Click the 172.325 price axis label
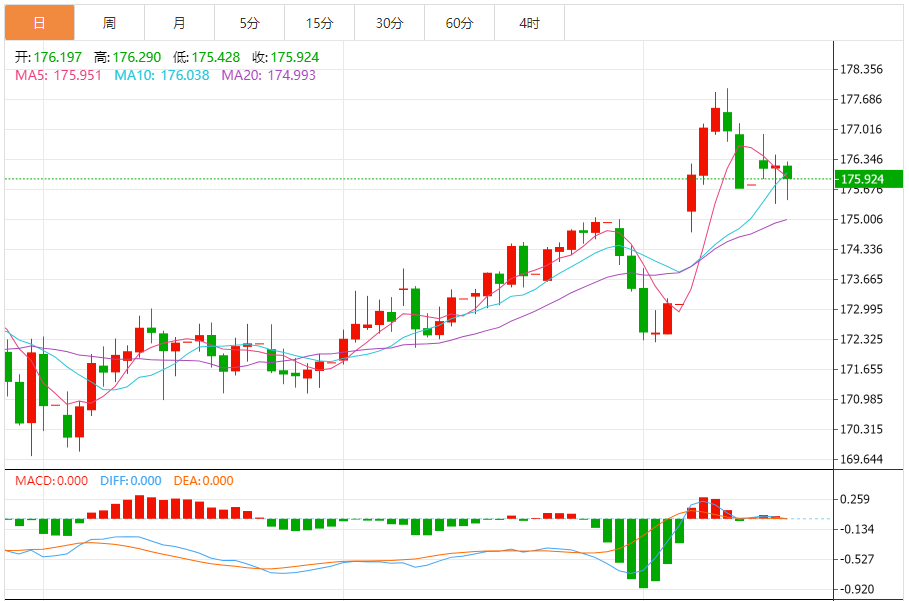Viewport: 909px width, 601px height. [861, 339]
